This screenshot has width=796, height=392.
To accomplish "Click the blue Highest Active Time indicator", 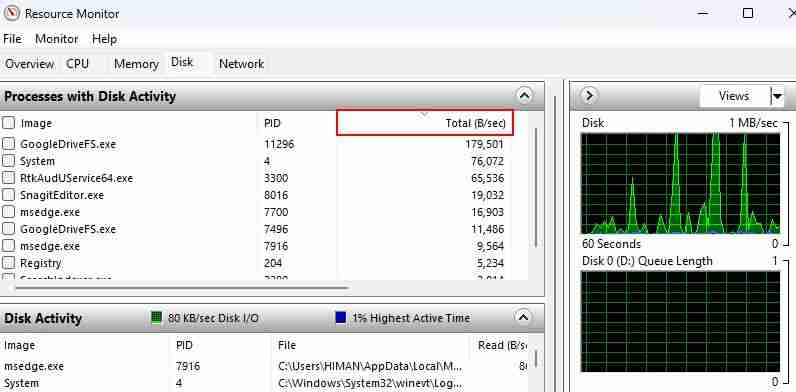I will pos(341,318).
